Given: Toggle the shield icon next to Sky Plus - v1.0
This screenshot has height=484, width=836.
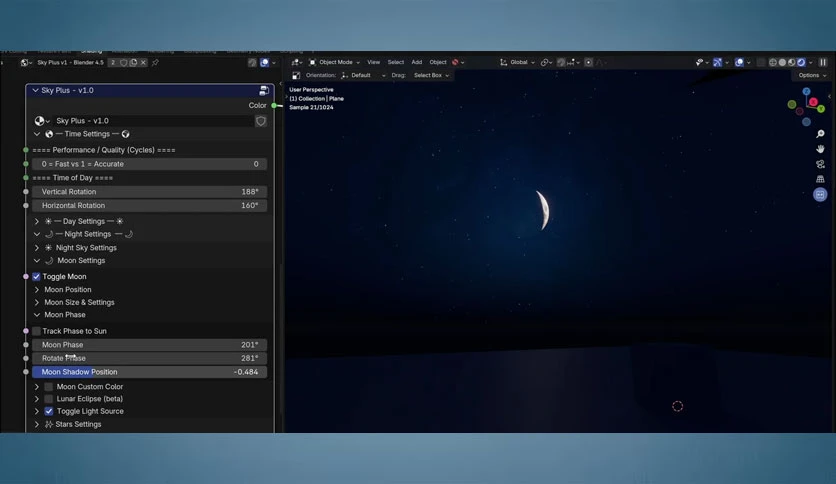Looking at the screenshot, I should click(x=261, y=121).
